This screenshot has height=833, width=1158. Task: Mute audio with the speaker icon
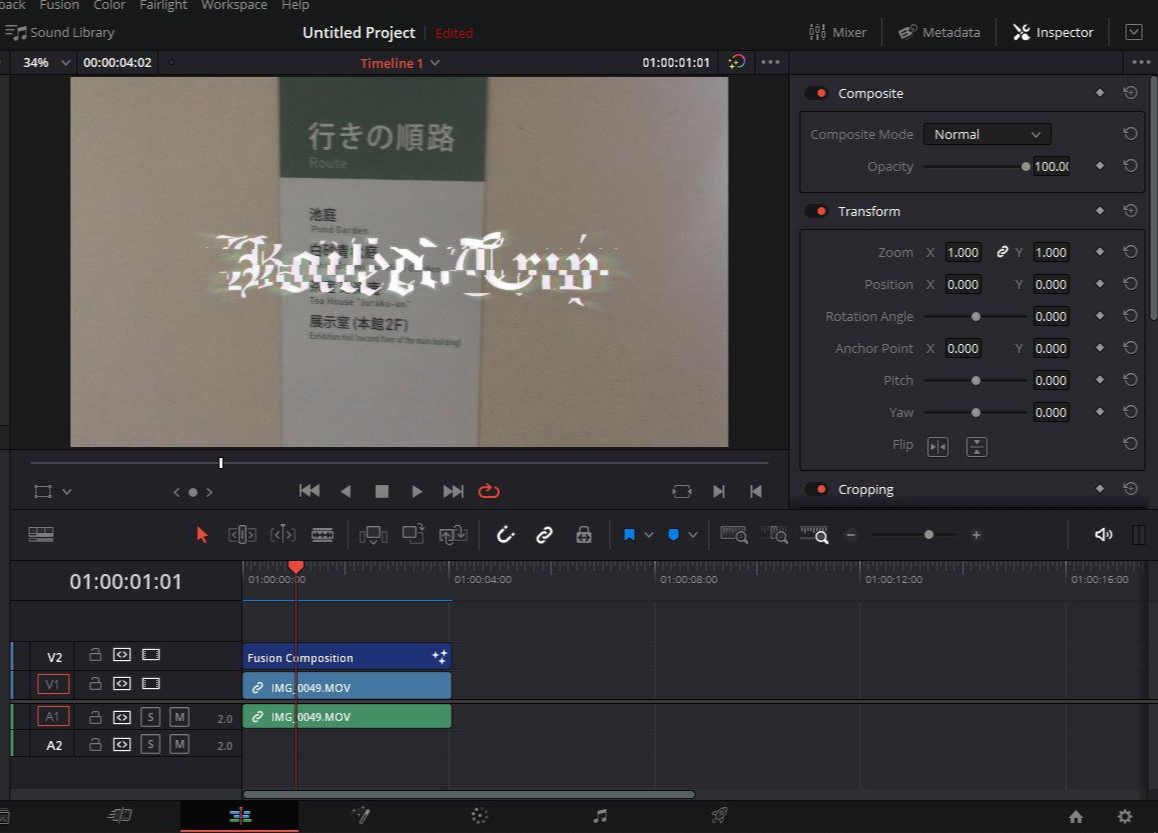point(1103,535)
